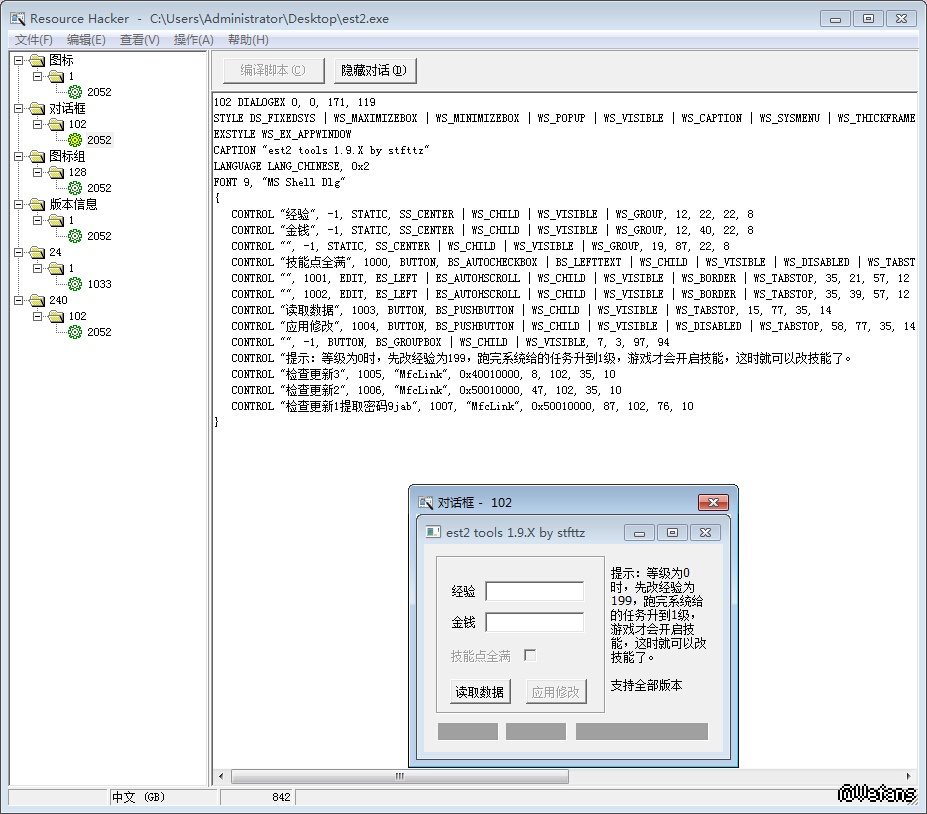The width and height of the screenshot is (927, 814).
Task: Open the 查看(V) menu
Action: click(139, 40)
